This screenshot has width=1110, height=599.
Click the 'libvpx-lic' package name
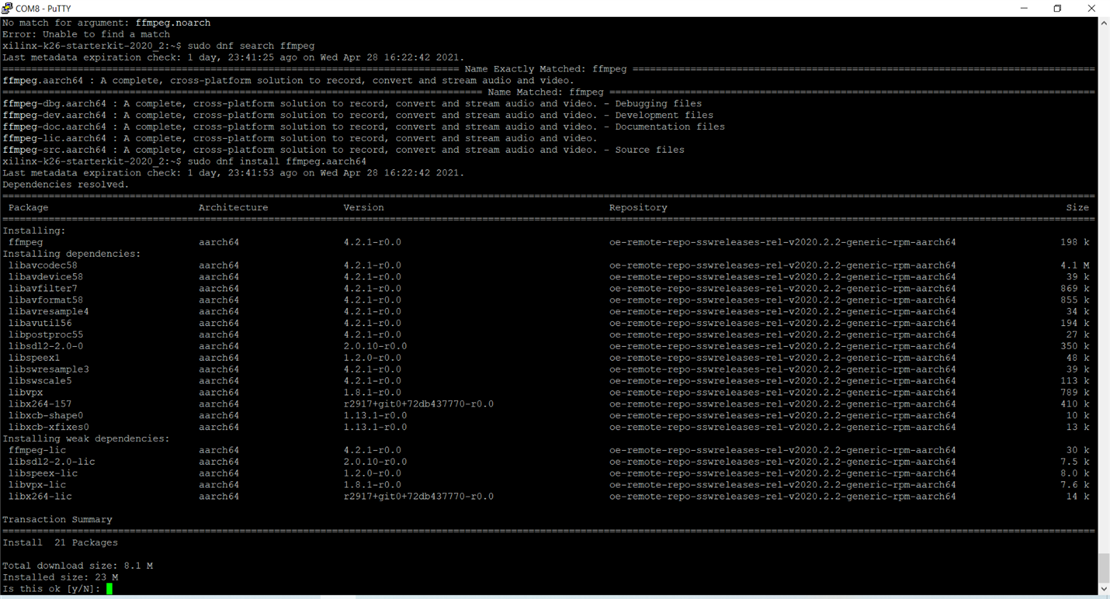[38, 485]
